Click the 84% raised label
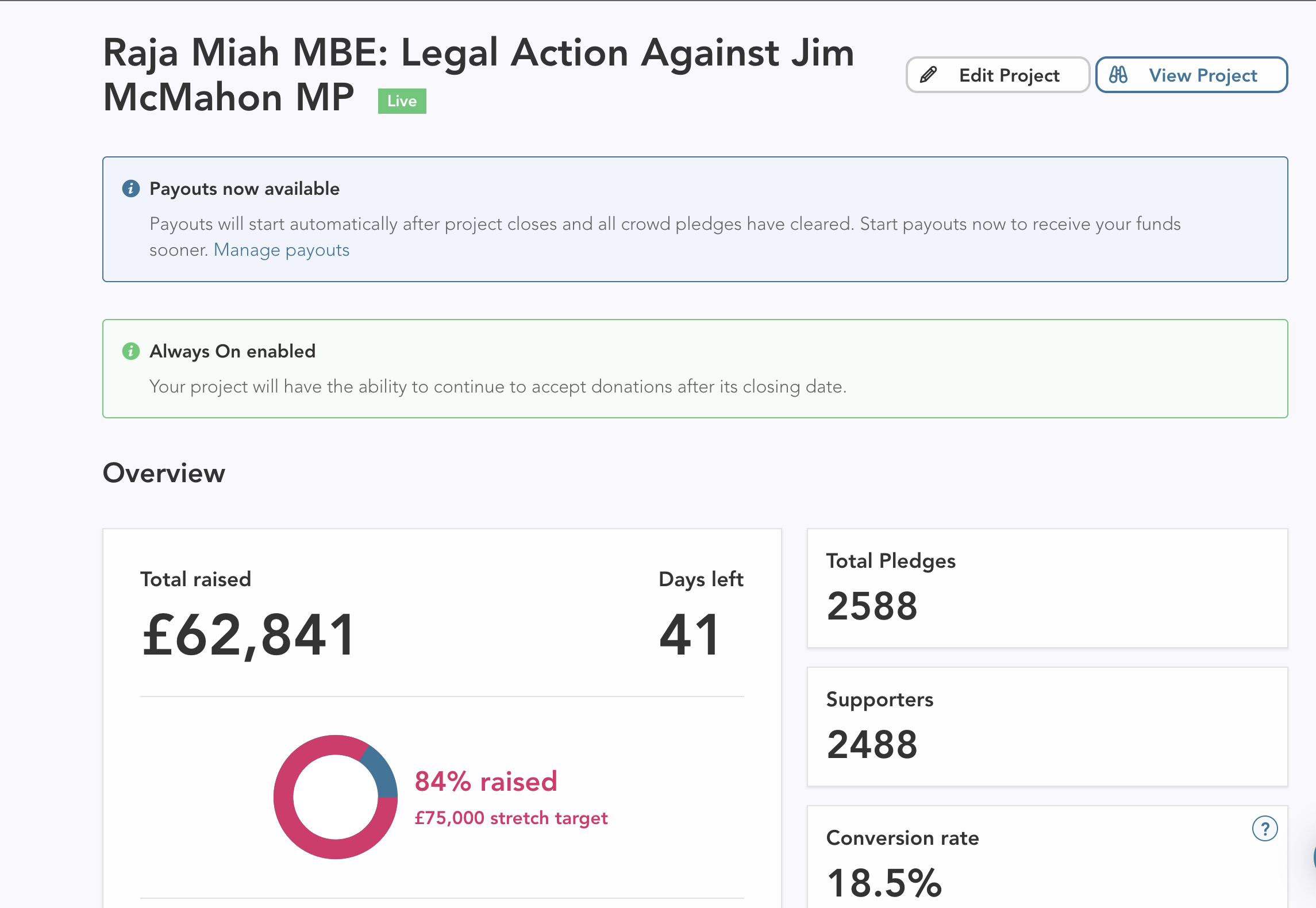 pos(486,782)
